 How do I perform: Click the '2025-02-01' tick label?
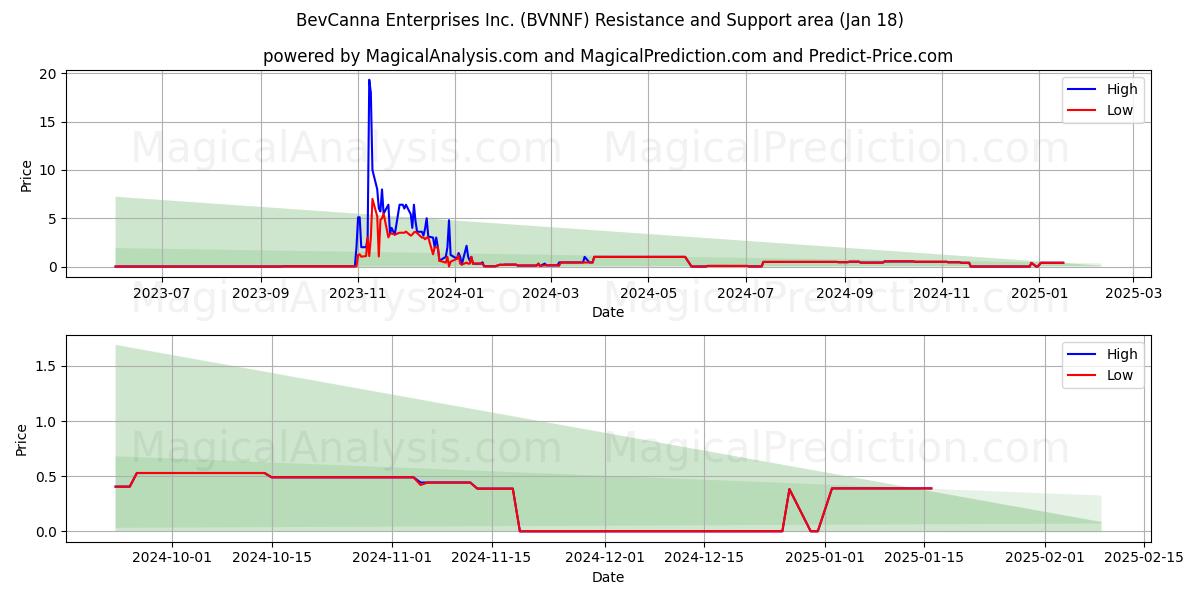click(1045, 558)
